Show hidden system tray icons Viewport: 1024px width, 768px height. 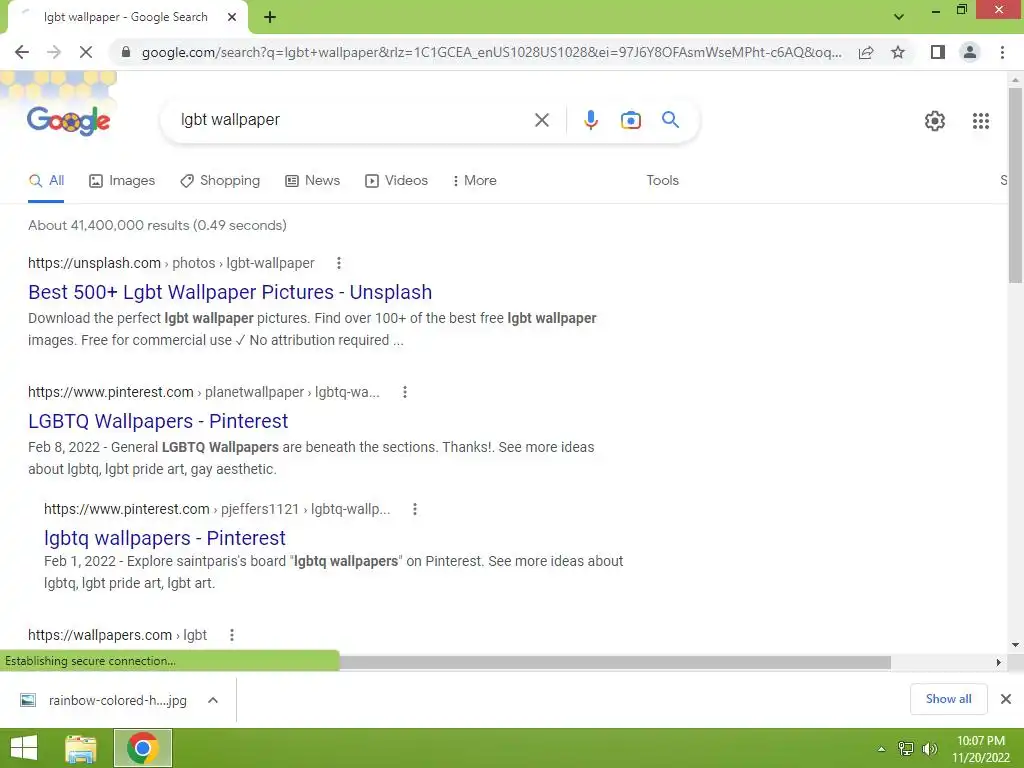[881, 749]
